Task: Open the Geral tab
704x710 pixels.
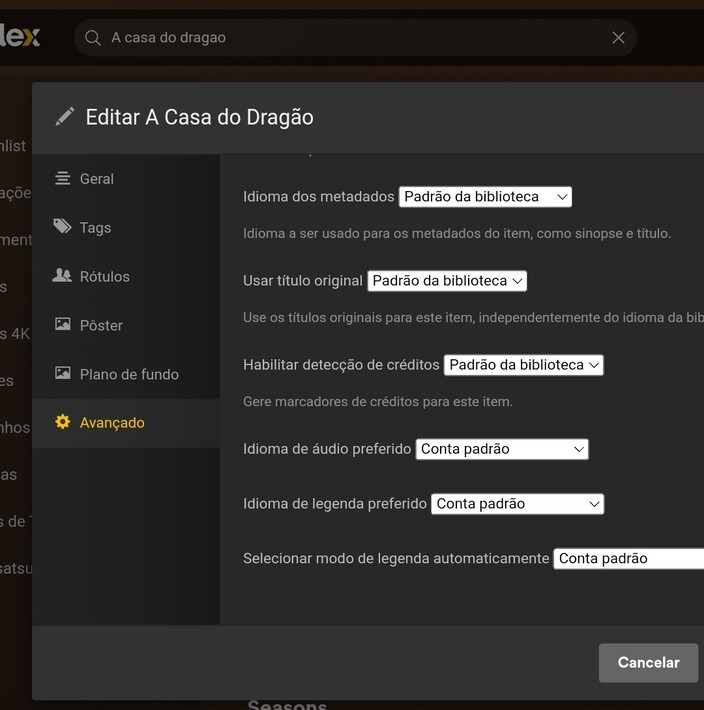Action: click(126, 179)
